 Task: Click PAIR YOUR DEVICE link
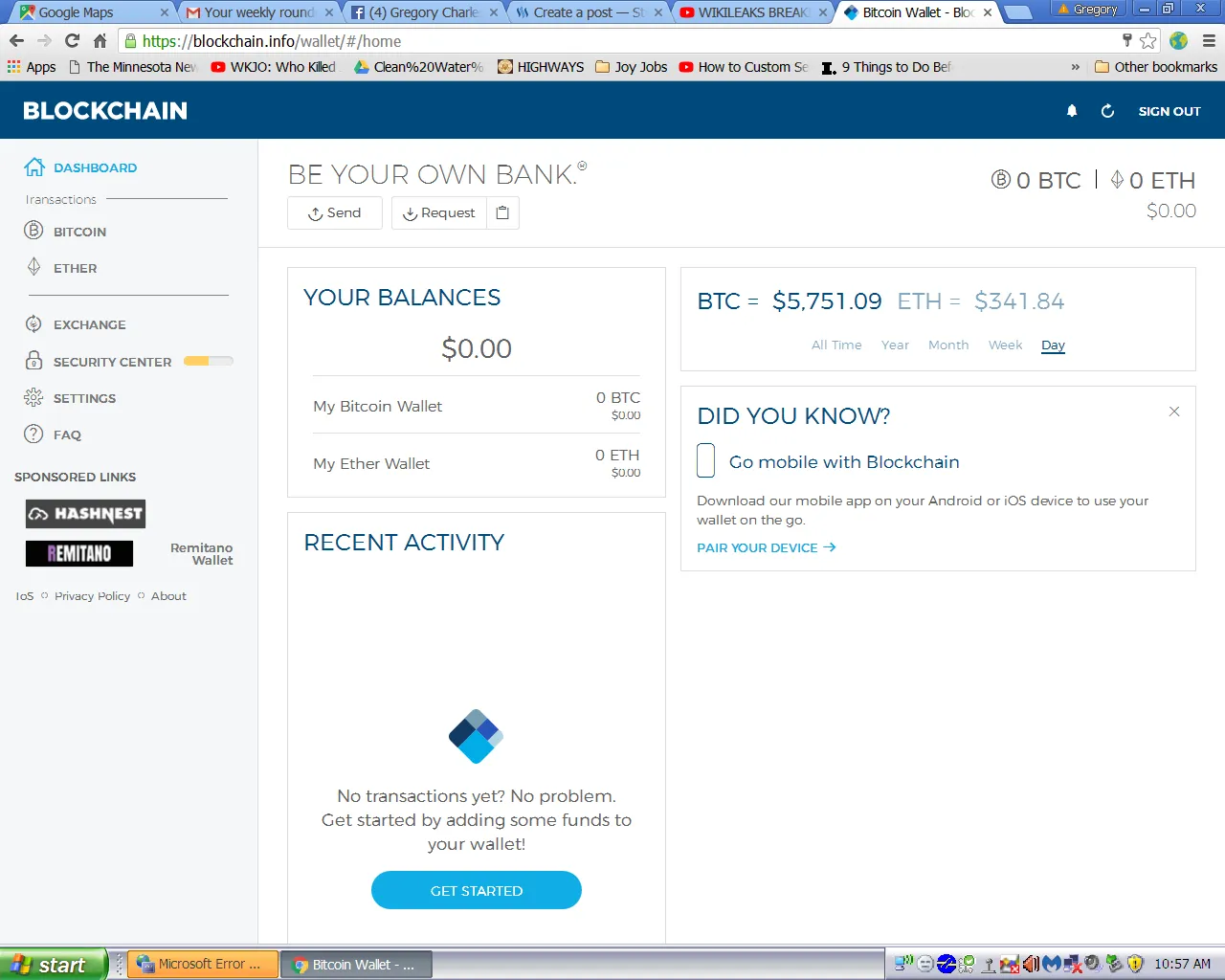coord(767,547)
